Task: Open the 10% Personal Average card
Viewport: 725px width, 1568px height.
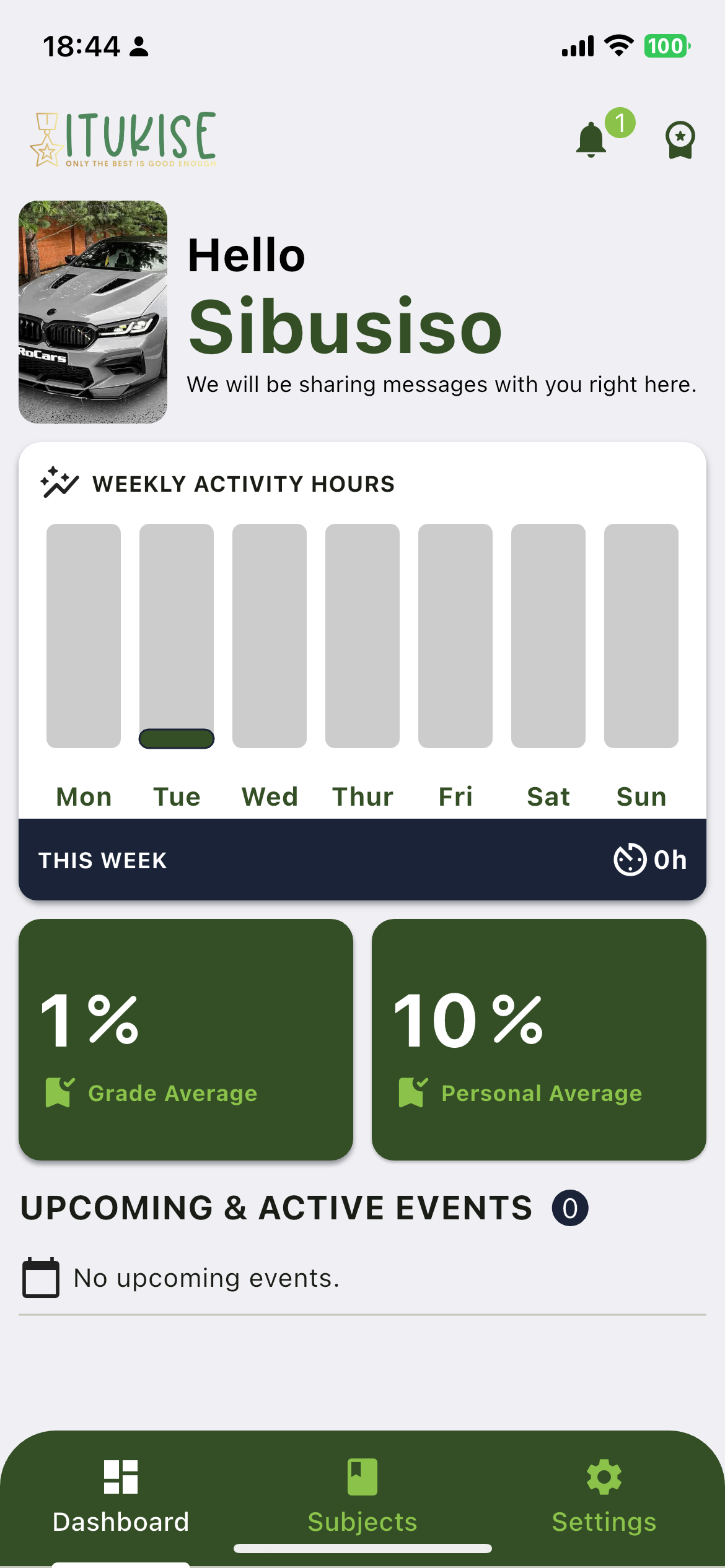Action: click(539, 1039)
